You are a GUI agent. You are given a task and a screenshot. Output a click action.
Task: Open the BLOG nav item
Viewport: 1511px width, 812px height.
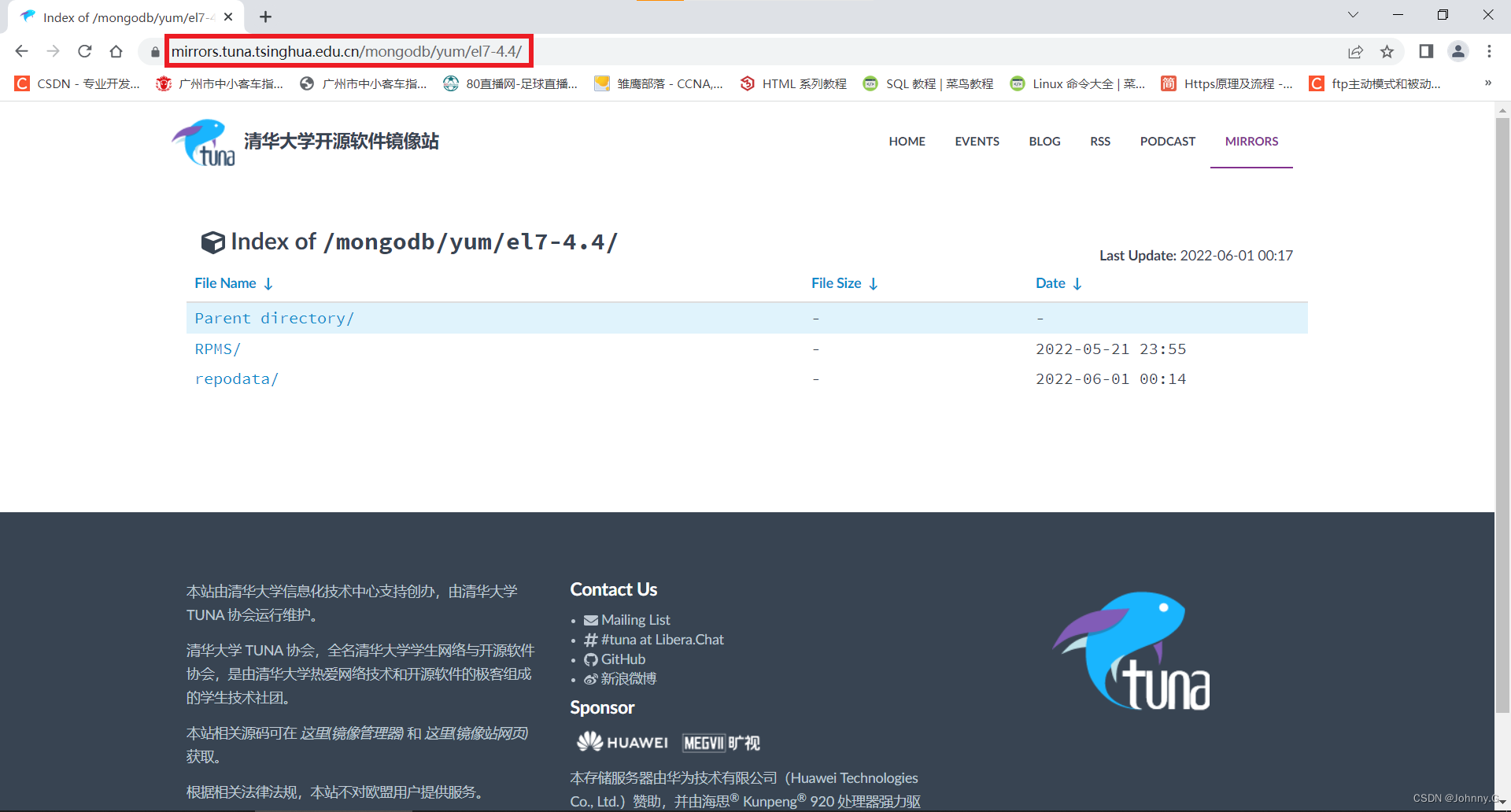pos(1044,142)
